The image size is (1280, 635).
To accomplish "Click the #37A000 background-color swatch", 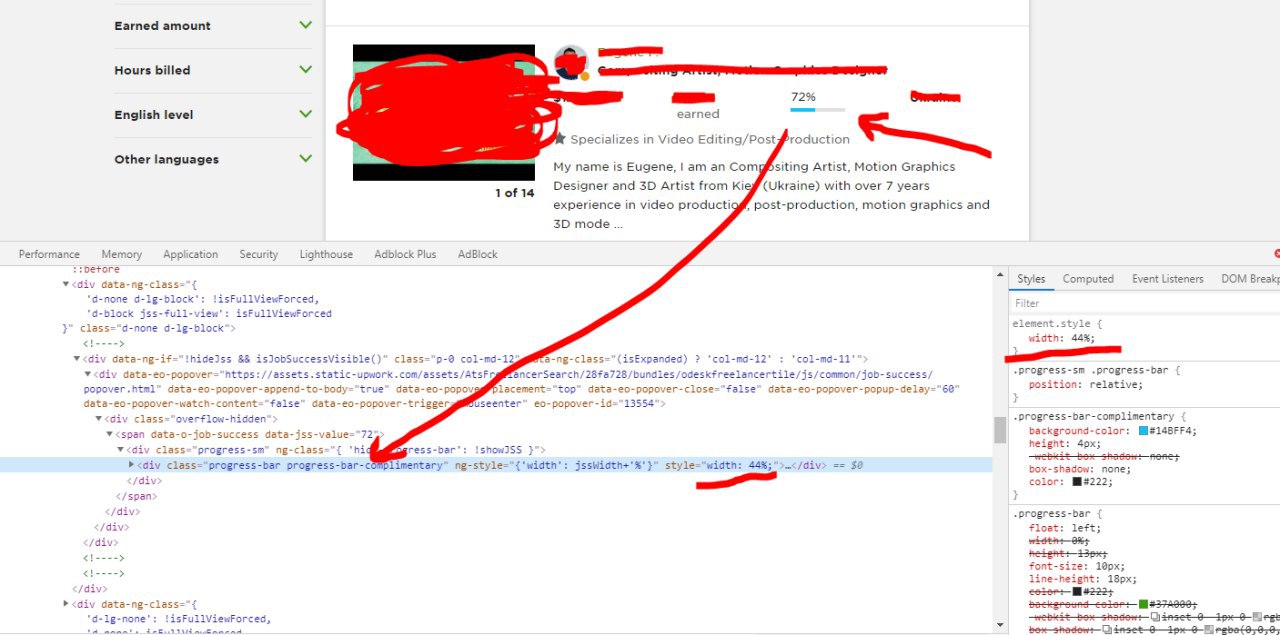I will pyautogui.click(x=1143, y=605).
